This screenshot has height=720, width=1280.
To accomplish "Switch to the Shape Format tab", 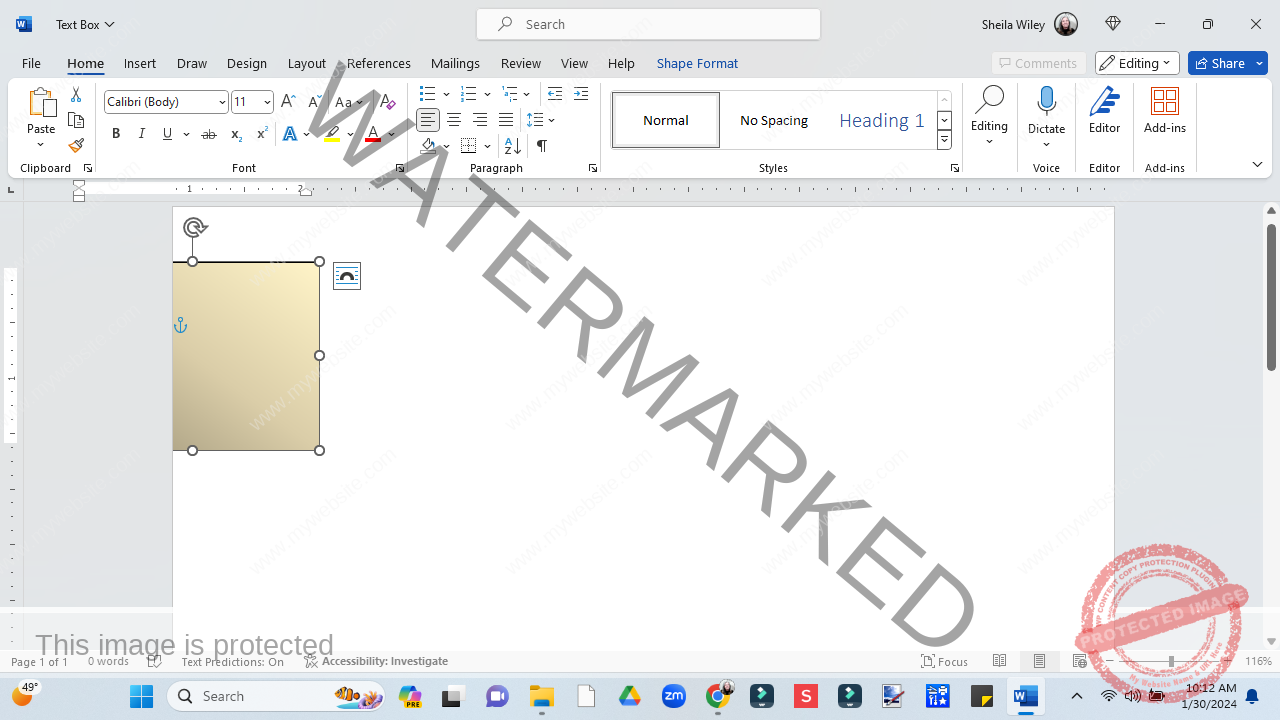I will pos(697,63).
